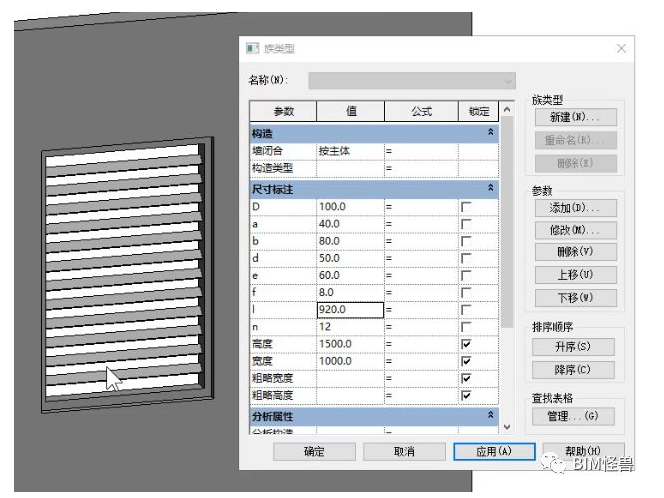
Task: Collapse the 构造 parameter group
Action: (490, 133)
